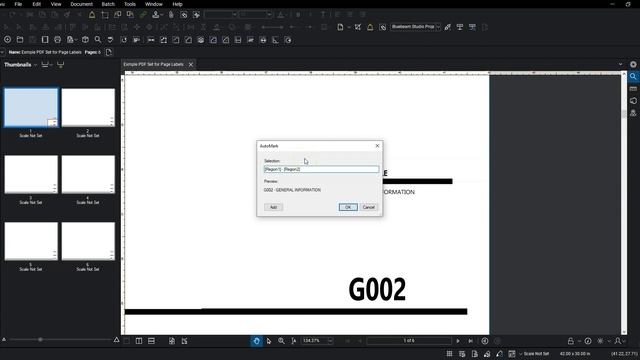Close the AutoMark dialog

point(377,146)
